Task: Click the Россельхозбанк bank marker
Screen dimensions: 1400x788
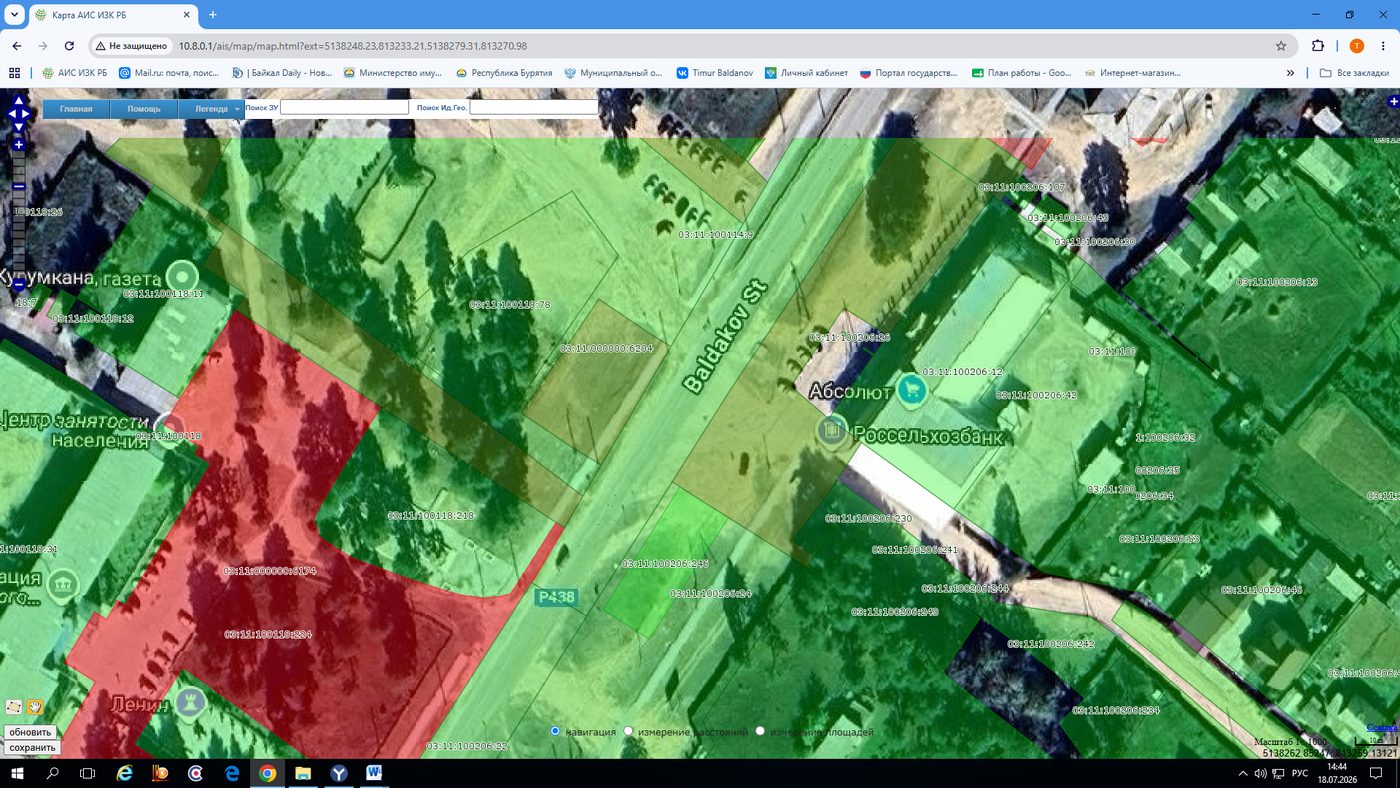Action: point(832,432)
